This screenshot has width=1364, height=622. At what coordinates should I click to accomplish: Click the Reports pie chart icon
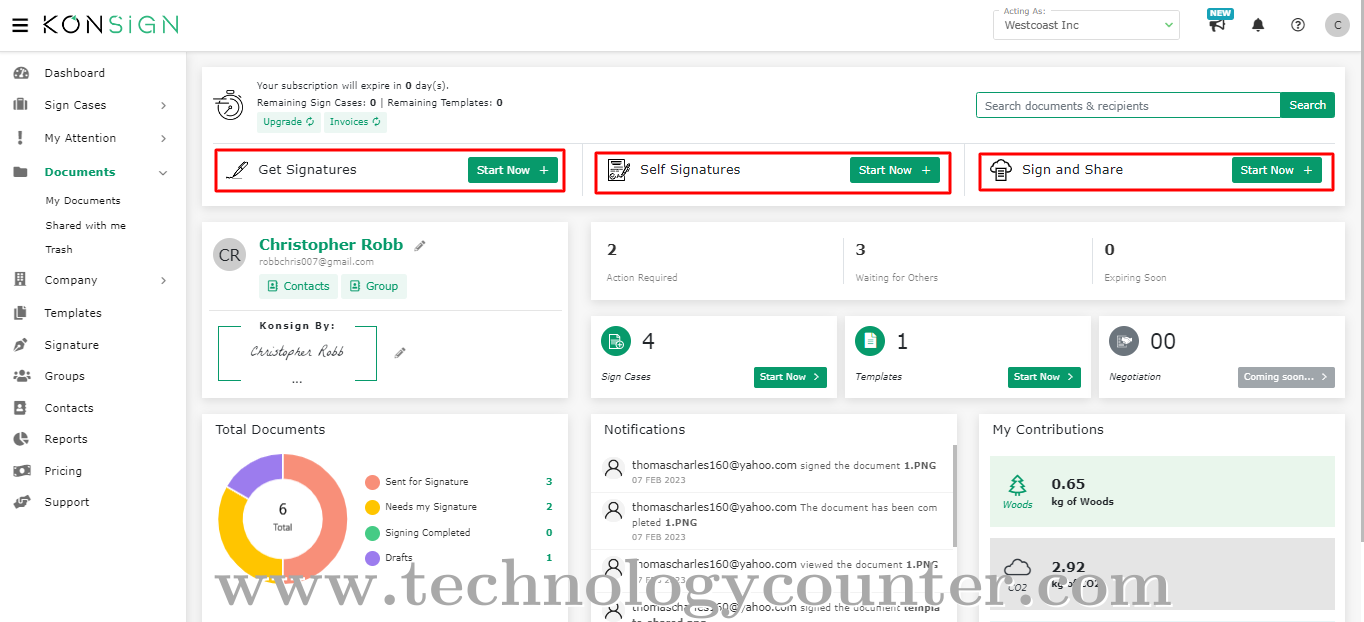click(21, 439)
